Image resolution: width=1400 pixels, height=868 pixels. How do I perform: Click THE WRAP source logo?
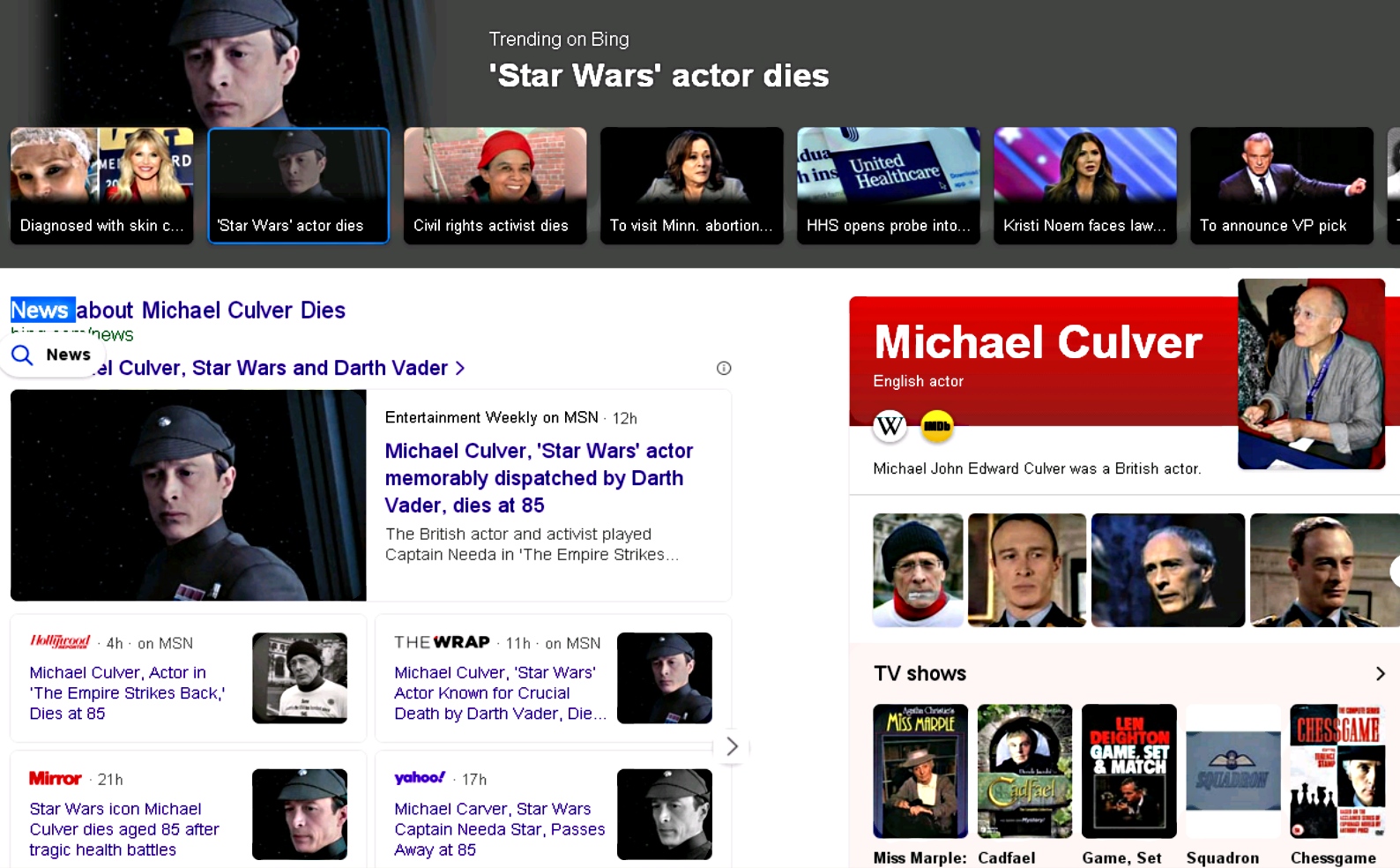tap(442, 642)
